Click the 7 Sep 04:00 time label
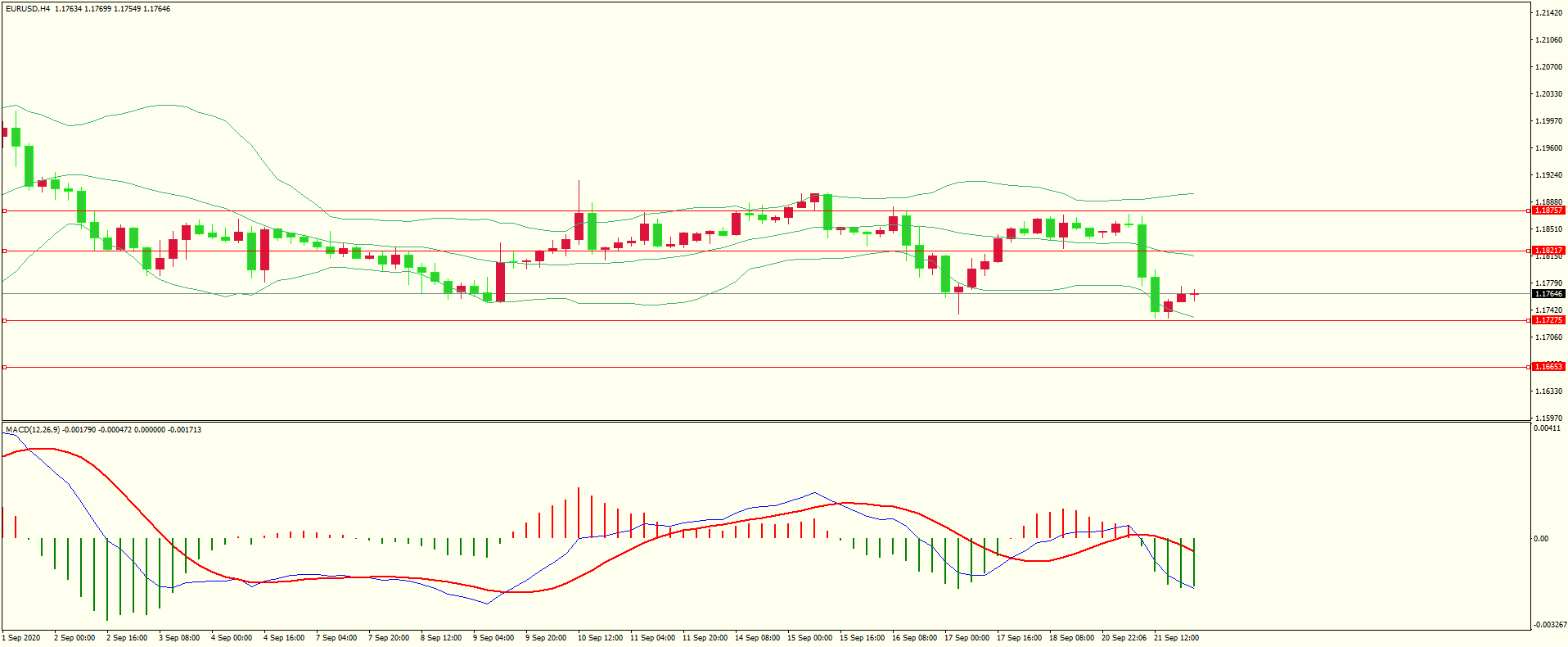The image size is (1568, 647). 336,638
